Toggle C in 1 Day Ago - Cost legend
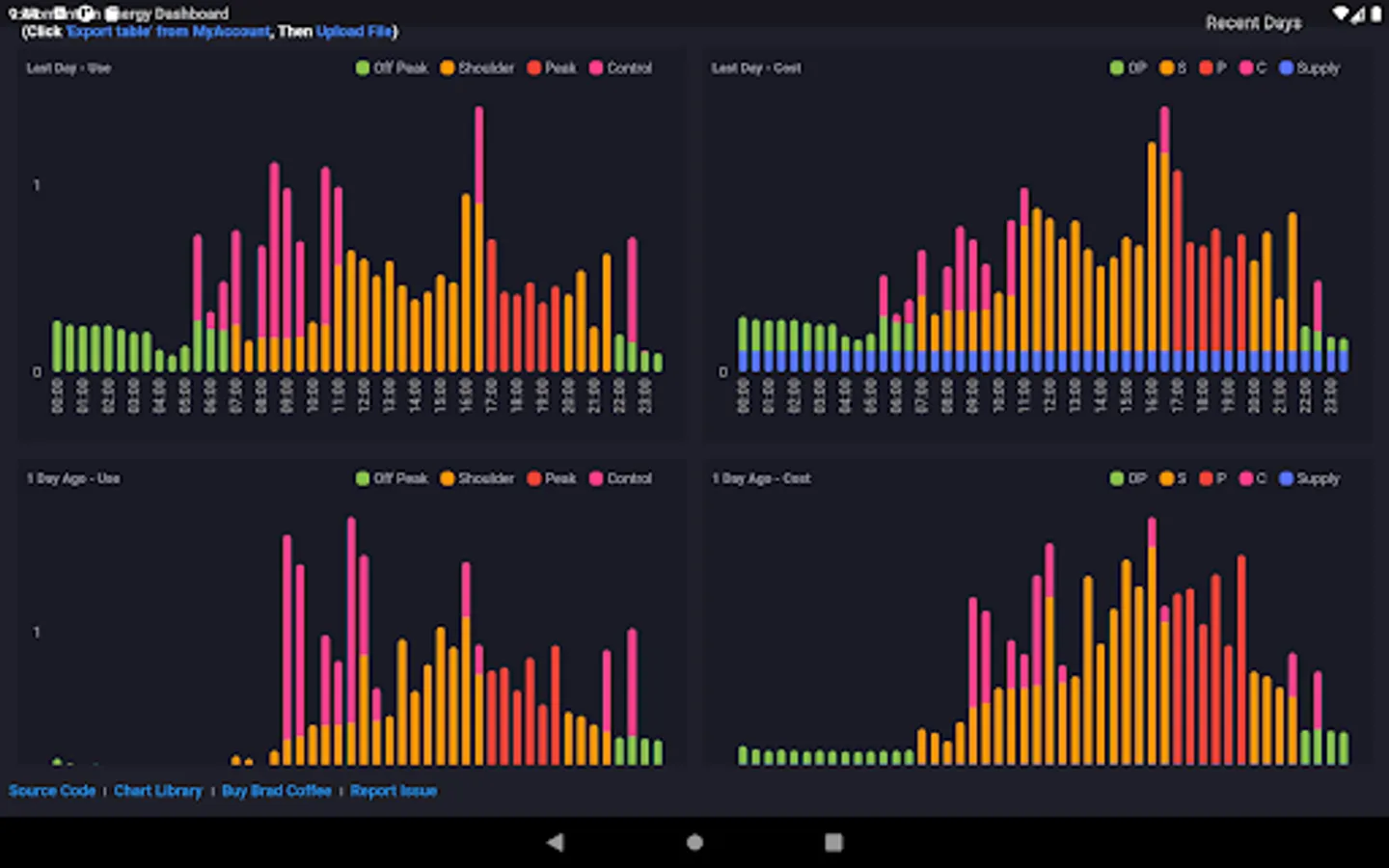Image resolution: width=1389 pixels, height=868 pixels. [1252, 478]
